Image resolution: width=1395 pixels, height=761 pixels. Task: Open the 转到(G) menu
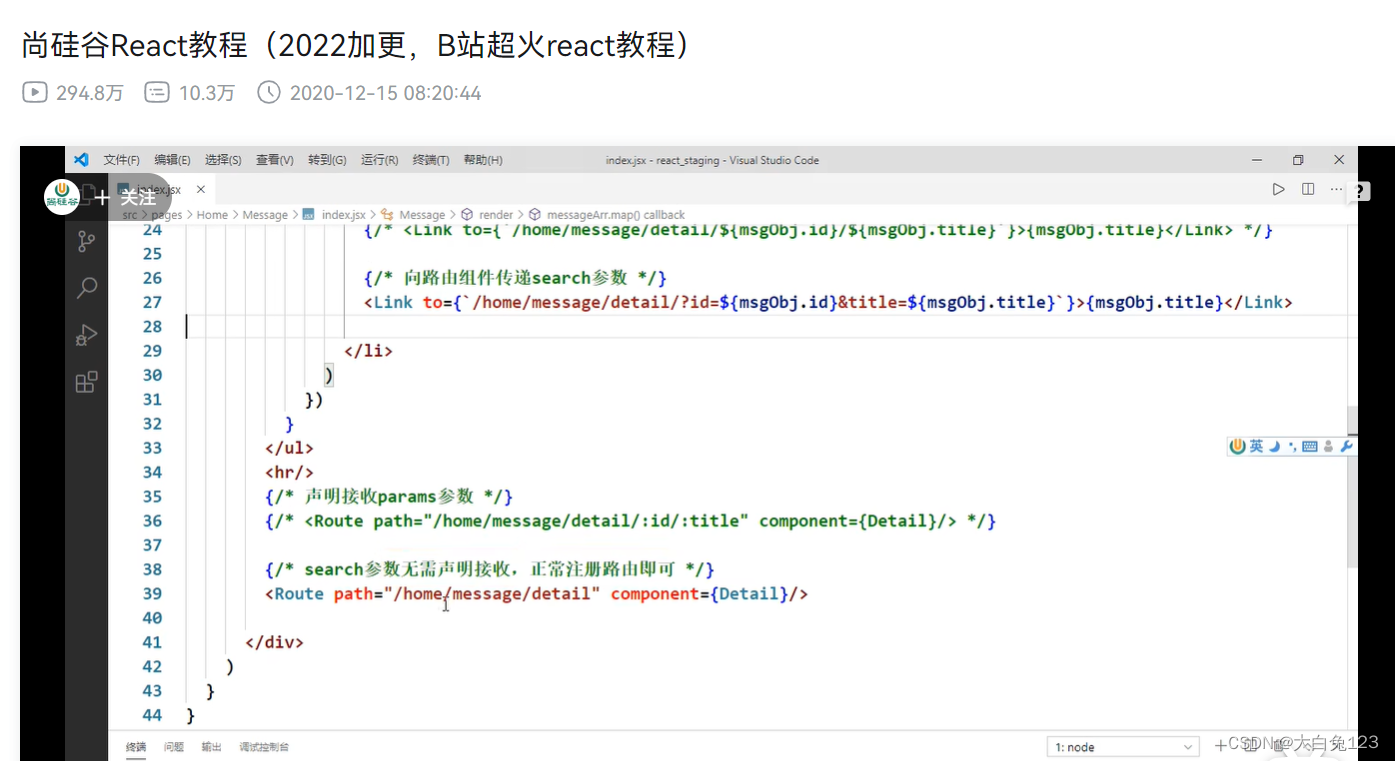click(x=327, y=160)
